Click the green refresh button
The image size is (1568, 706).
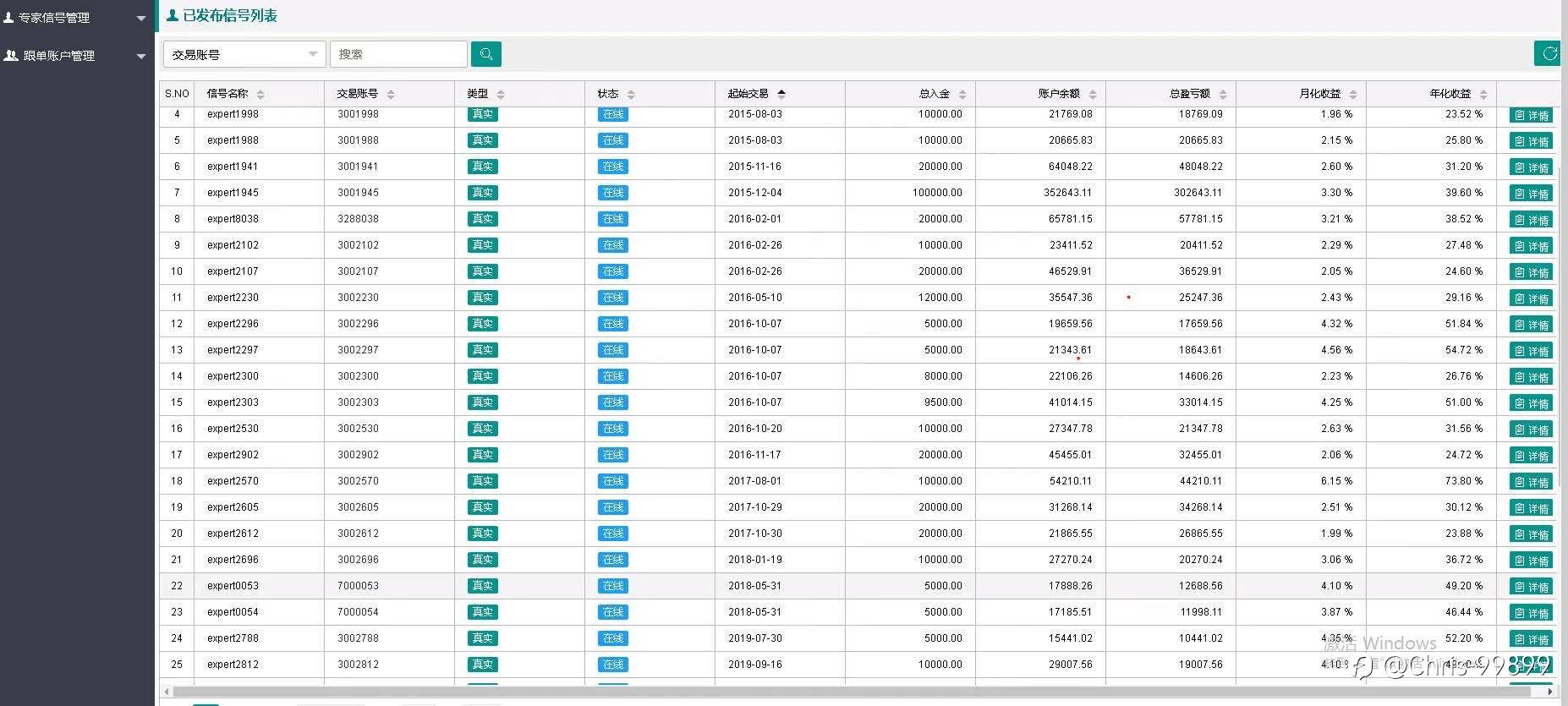[x=1549, y=53]
